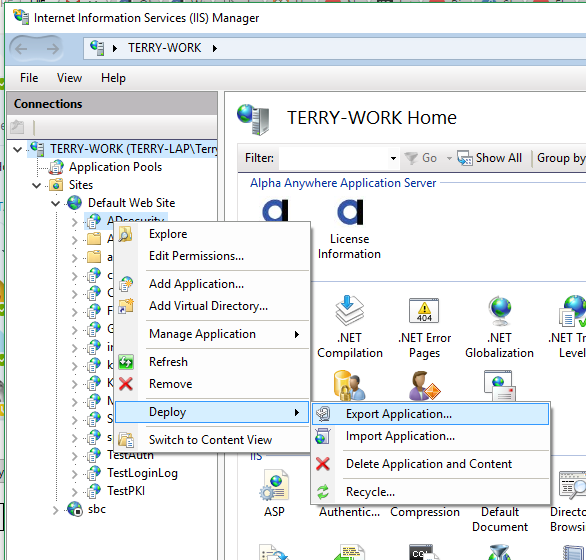Collapse the Default Web Site node
This screenshot has width=586, height=560.
[56, 203]
